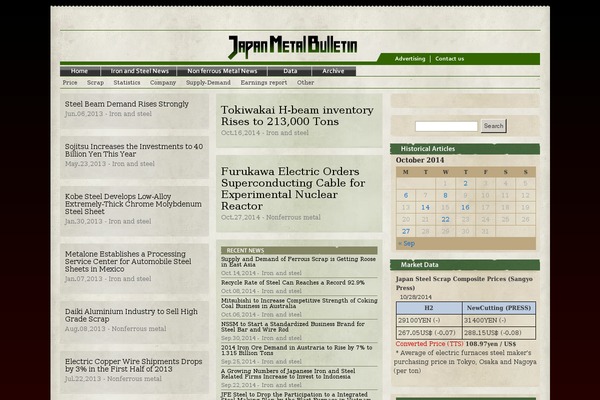This screenshot has height=400, width=600.
Task: Click the H2 column header
Action: [429, 308]
